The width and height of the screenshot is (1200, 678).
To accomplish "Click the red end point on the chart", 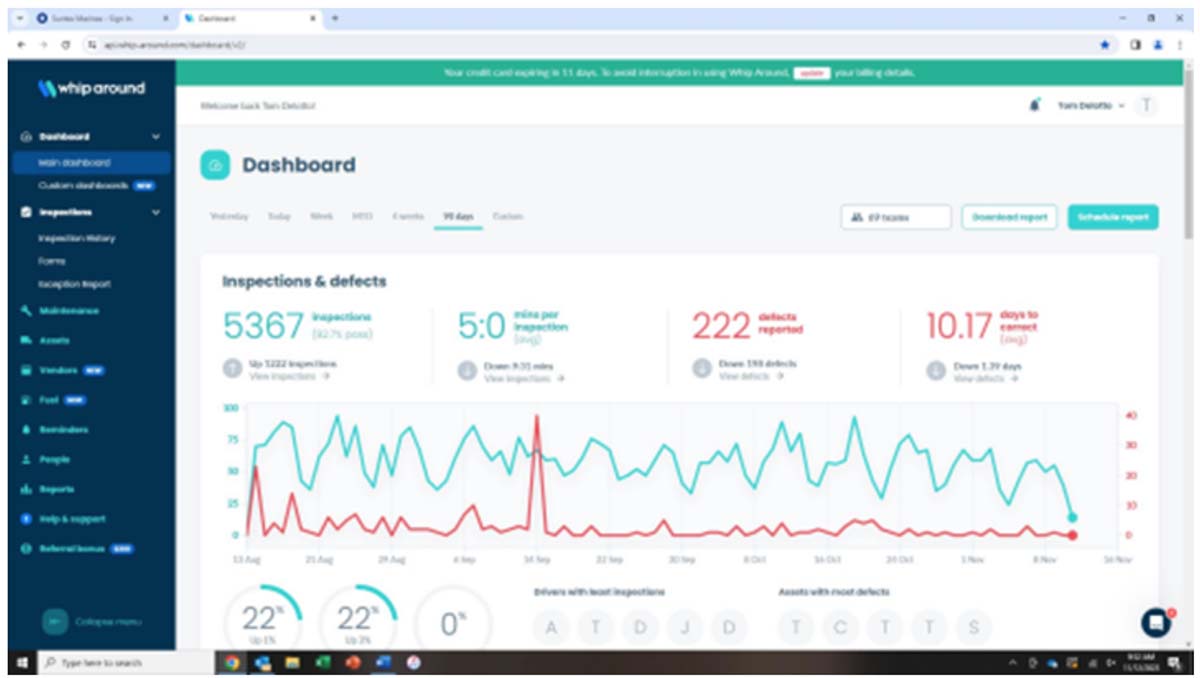I will pos(1072,536).
